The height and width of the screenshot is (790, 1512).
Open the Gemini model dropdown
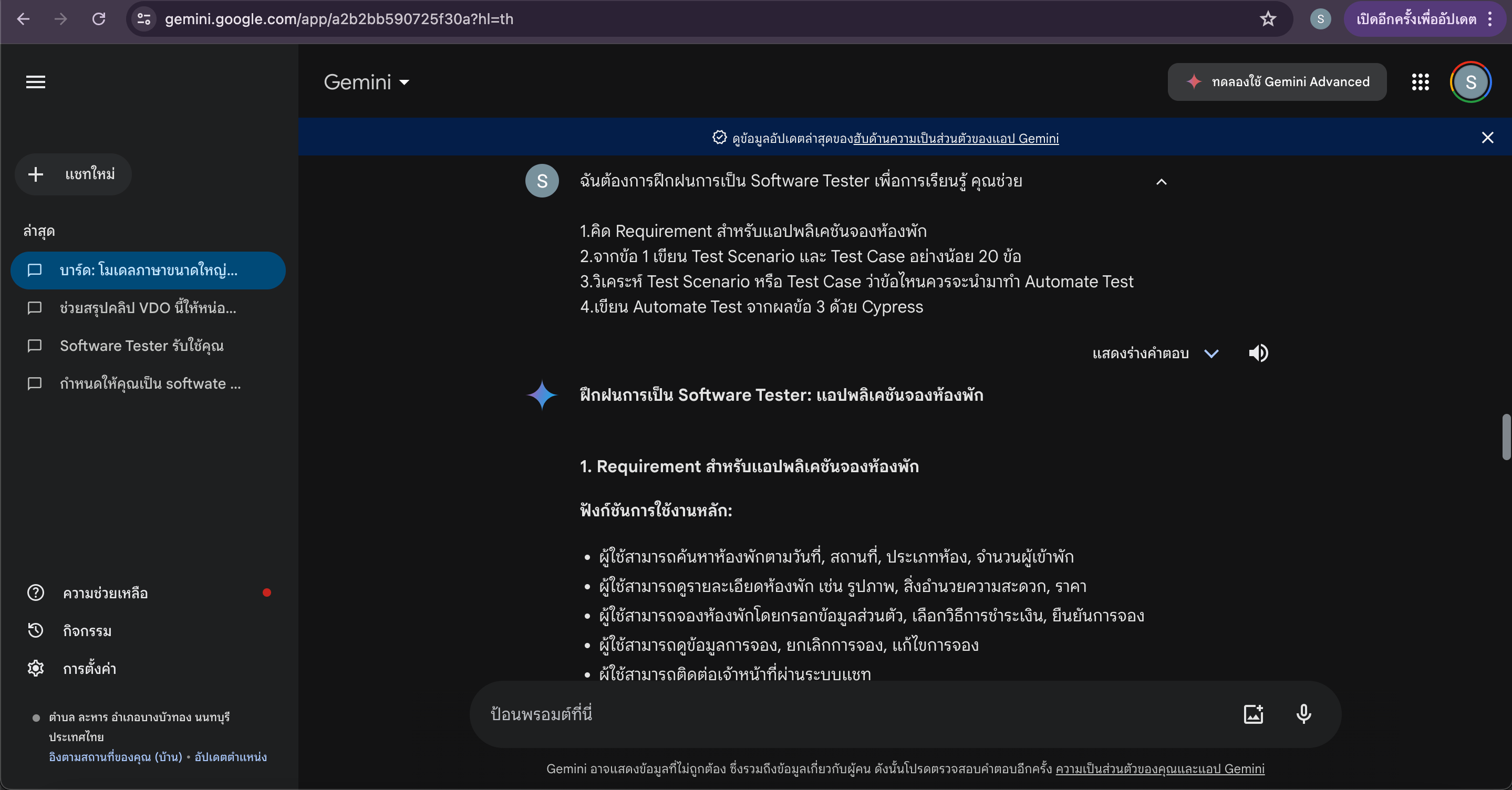point(366,81)
